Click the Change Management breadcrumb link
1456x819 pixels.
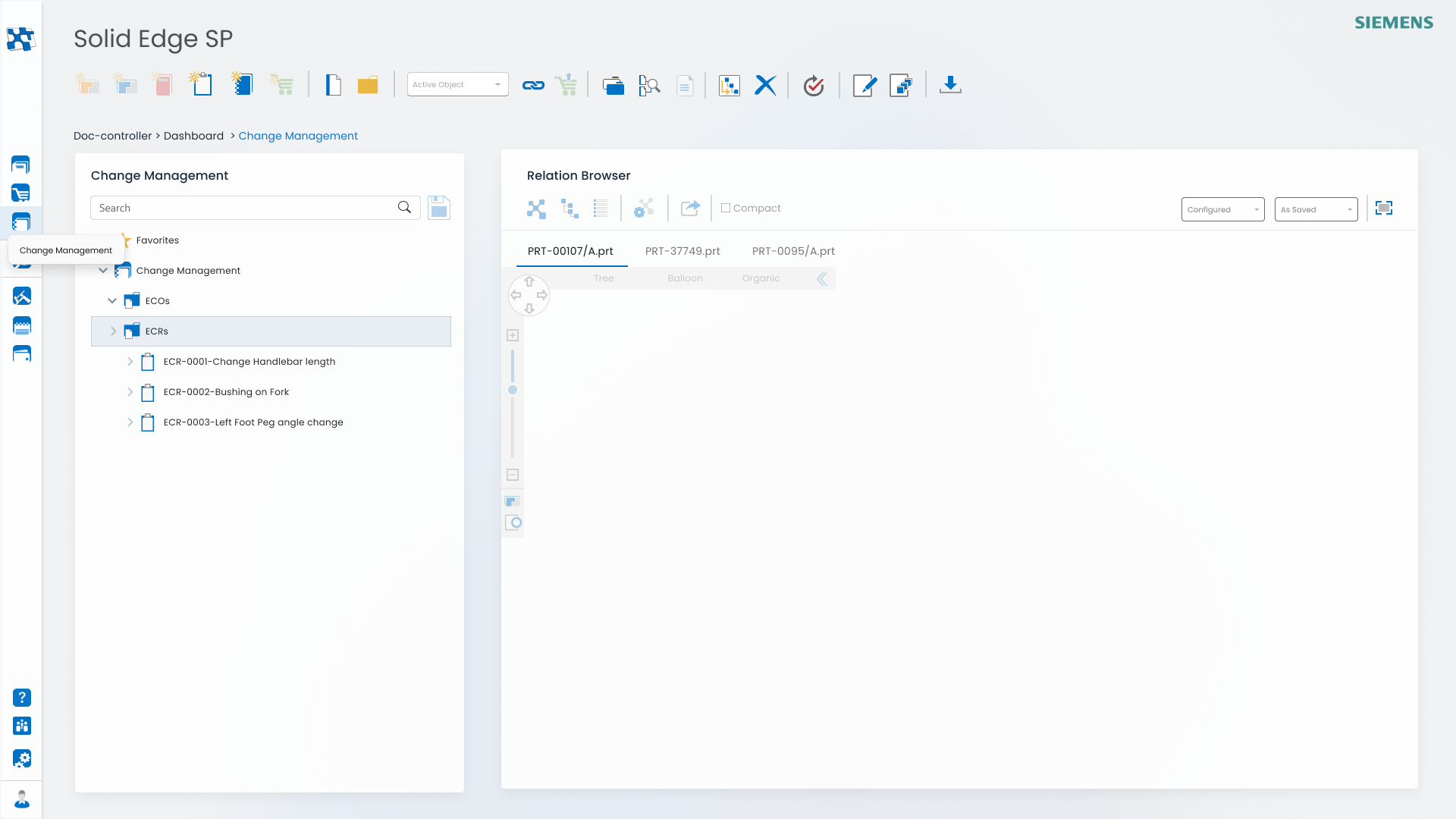pyautogui.click(x=299, y=136)
